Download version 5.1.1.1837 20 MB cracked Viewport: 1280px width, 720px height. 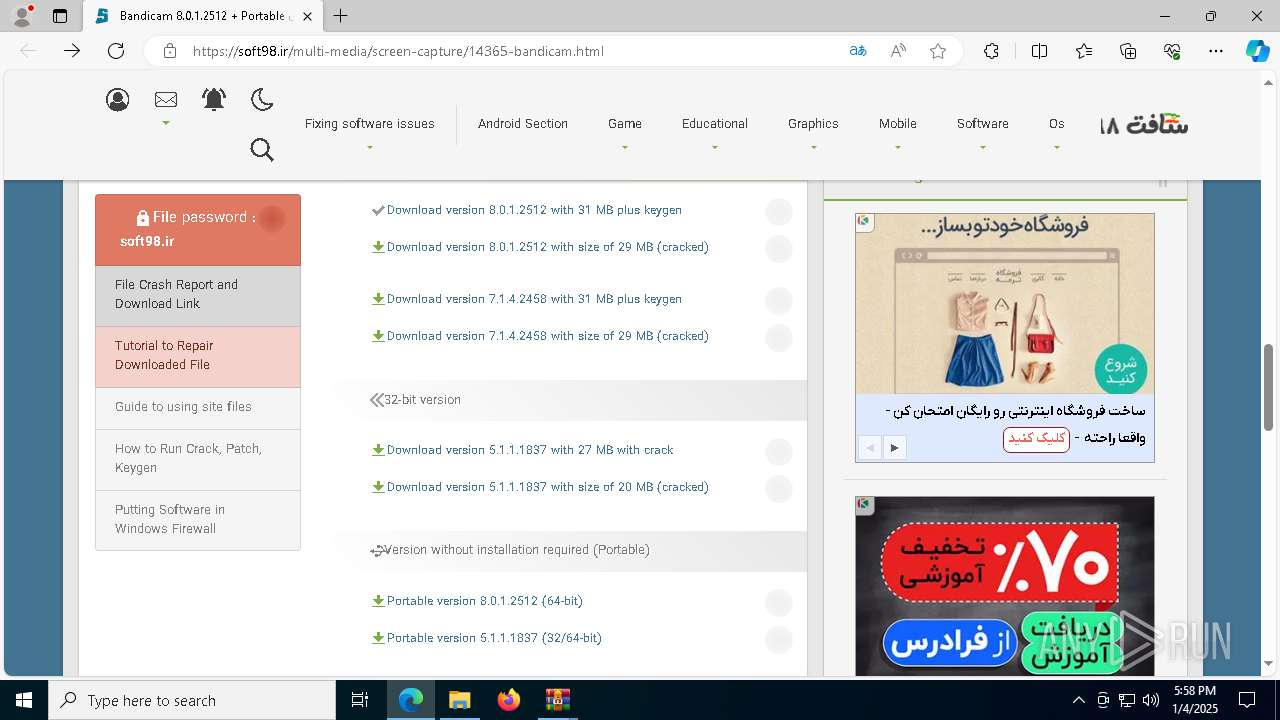[x=547, y=487]
